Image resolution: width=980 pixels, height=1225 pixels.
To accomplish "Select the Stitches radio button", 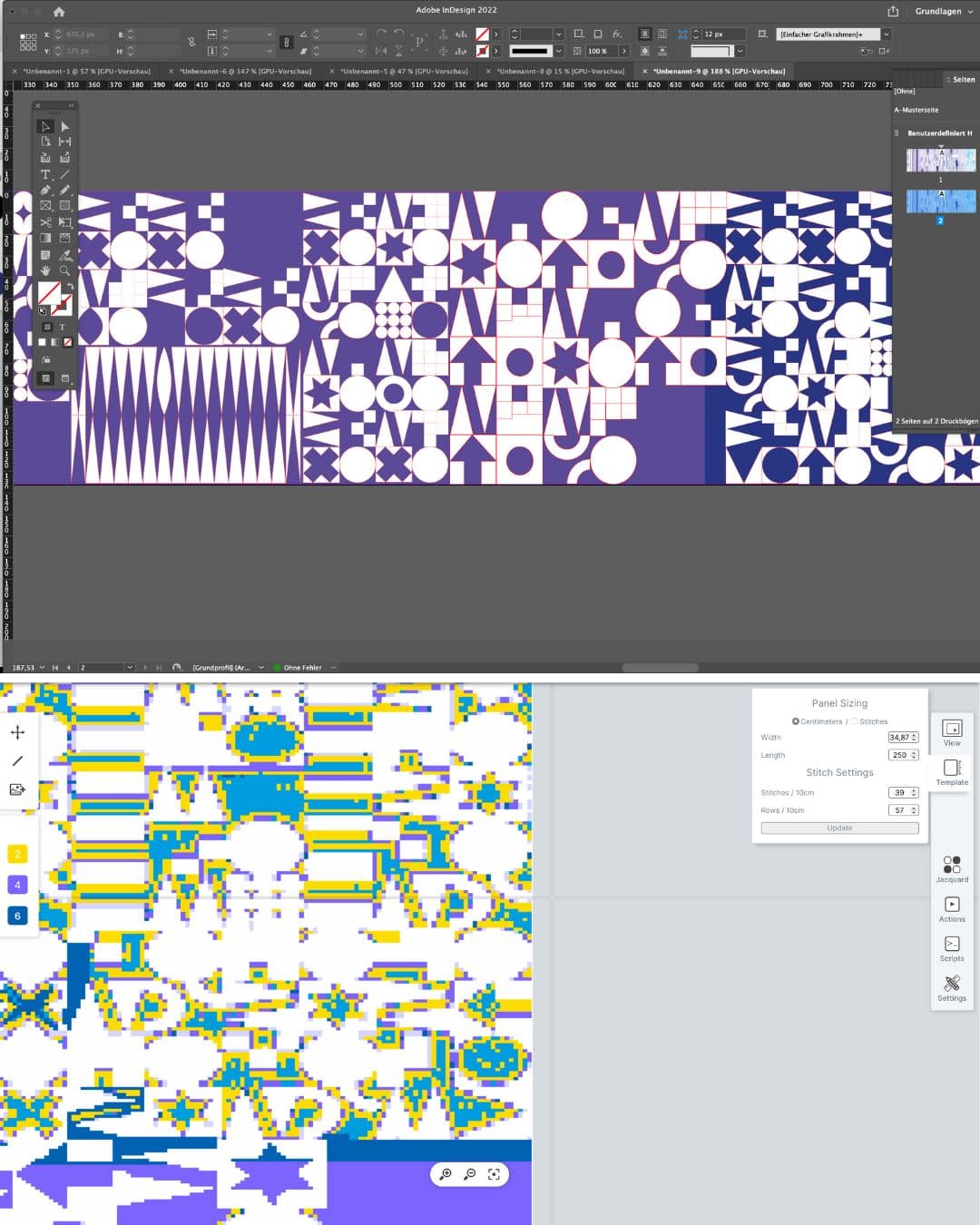I will tap(855, 721).
